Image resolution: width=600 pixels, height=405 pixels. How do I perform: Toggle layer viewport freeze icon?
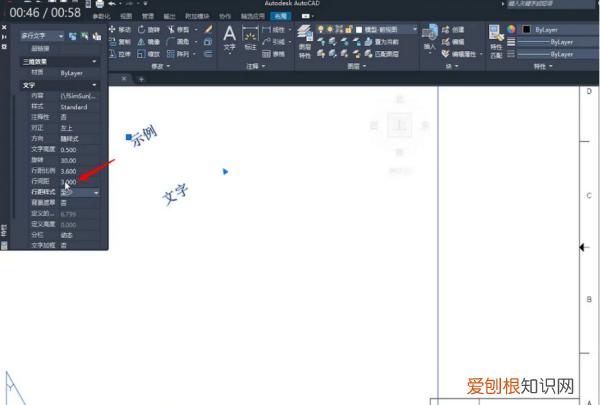click(x=339, y=29)
